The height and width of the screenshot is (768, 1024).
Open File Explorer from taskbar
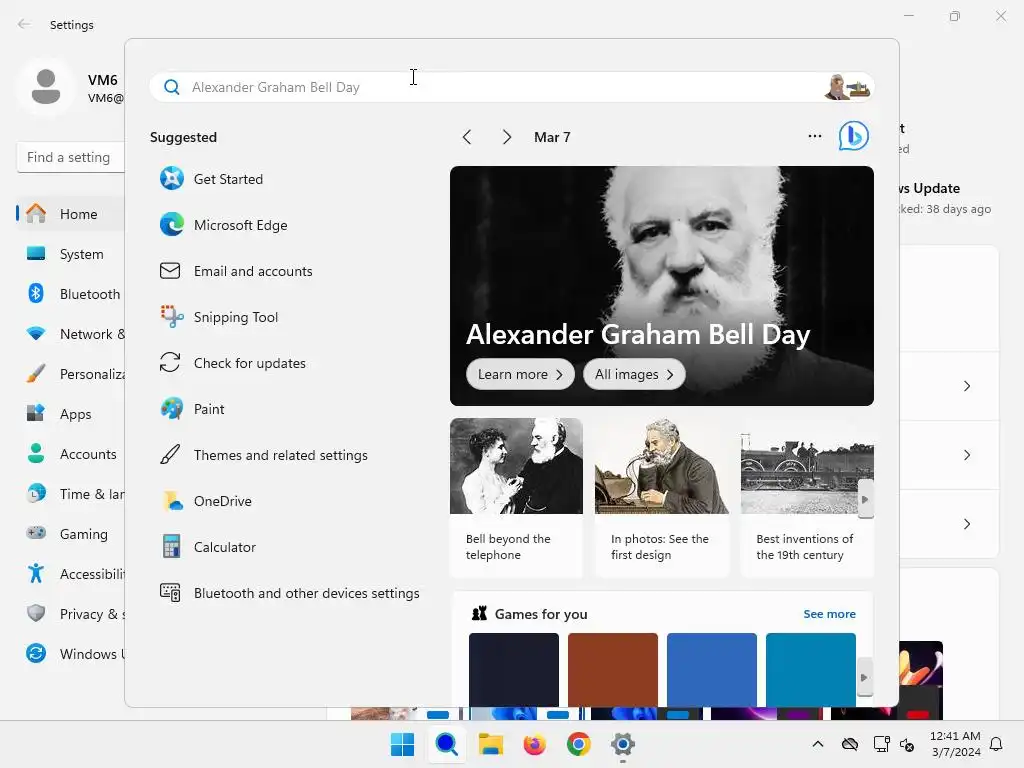(x=490, y=744)
